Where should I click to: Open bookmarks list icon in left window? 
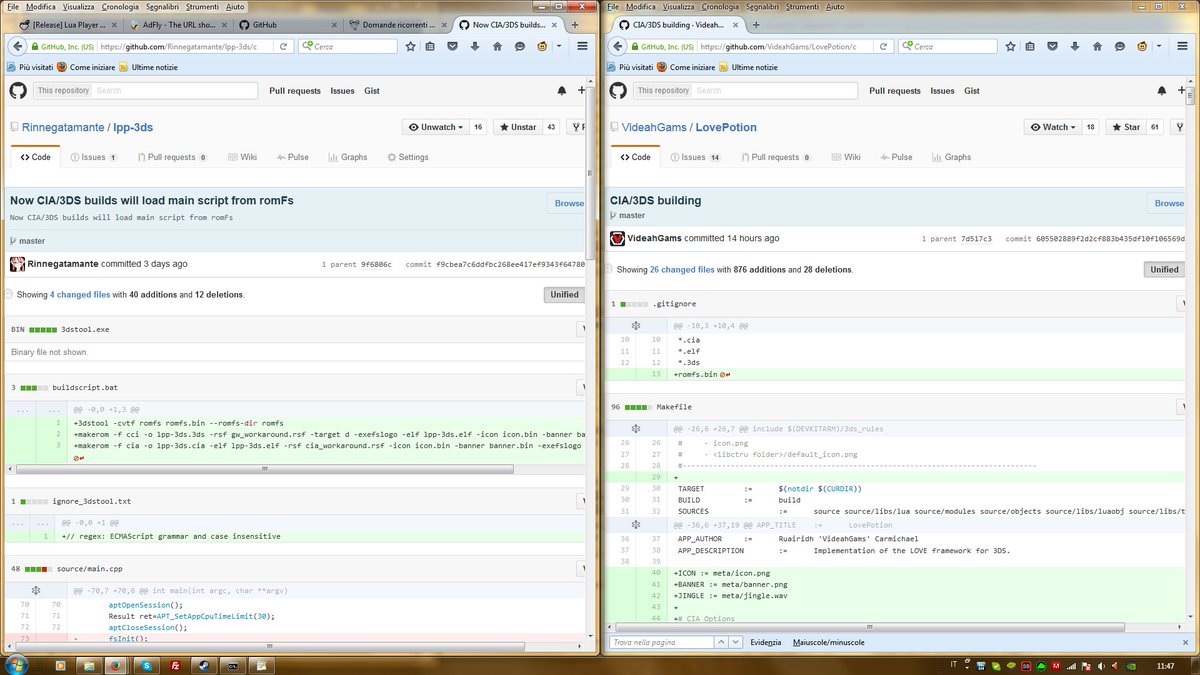(x=430, y=46)
